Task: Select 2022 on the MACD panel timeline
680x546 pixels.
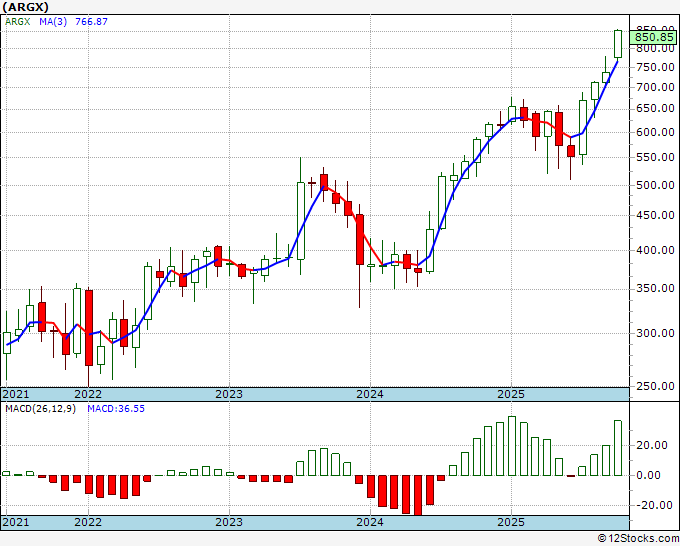Action: click(88, 522)
